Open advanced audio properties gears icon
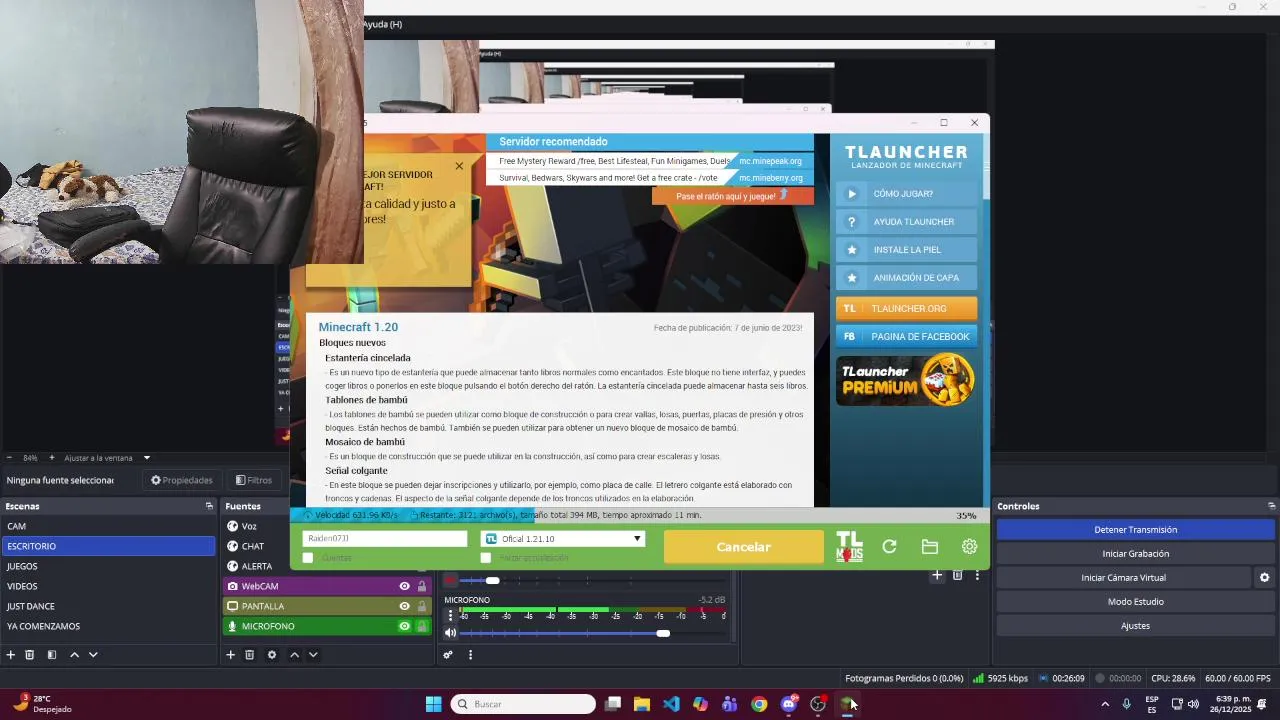Screen dimensions: 1280x720 pyautogui.click(x=448, y=655)
